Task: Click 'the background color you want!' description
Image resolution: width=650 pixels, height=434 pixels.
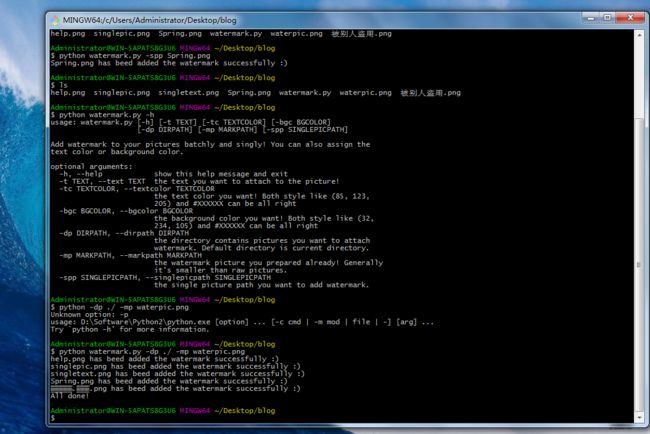Action: pos(264,218)
